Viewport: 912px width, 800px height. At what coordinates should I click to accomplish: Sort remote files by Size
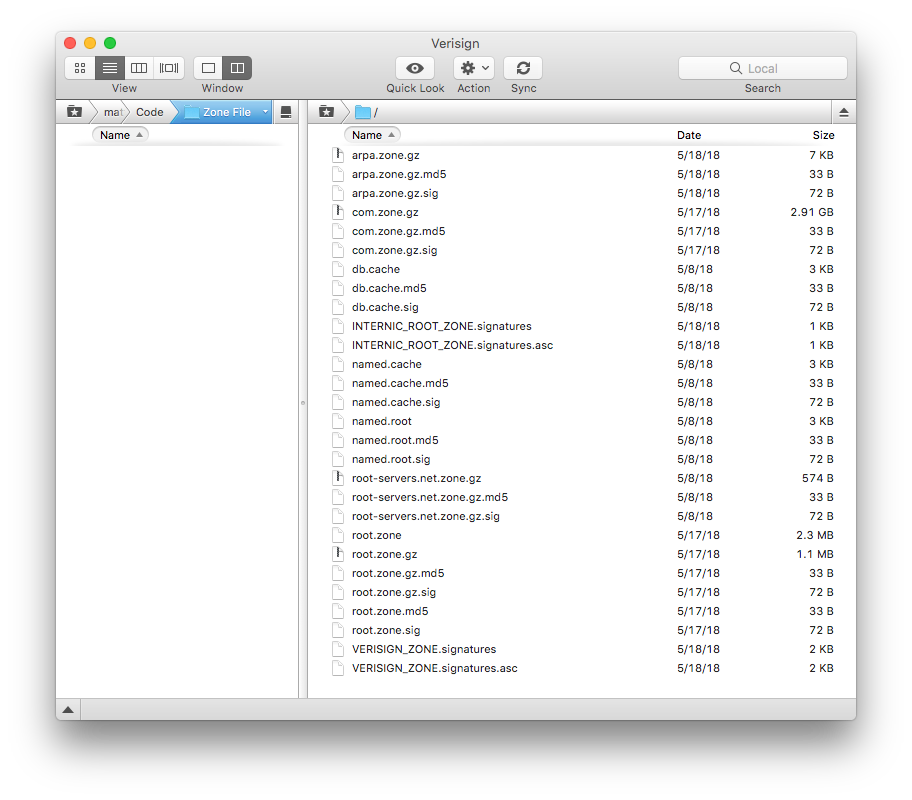[822, 134]
